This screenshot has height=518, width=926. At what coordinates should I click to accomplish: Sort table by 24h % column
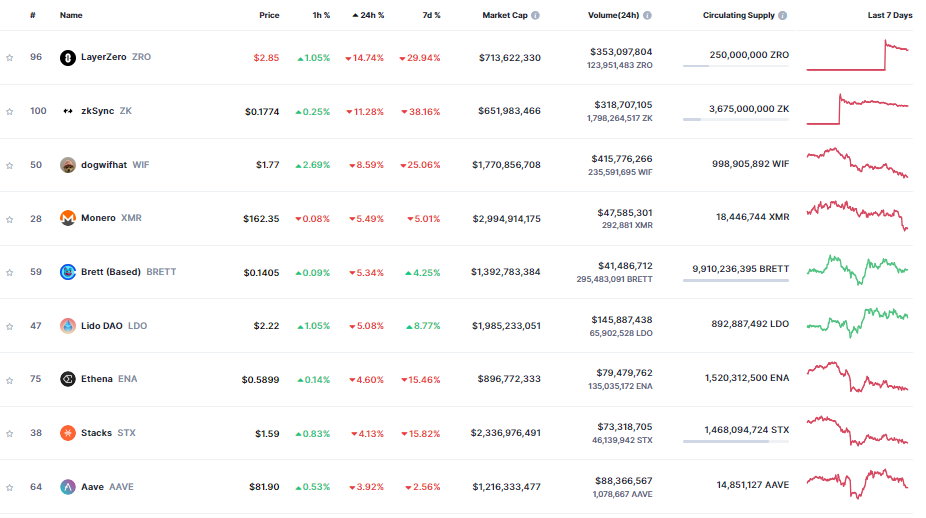[371, 16]
